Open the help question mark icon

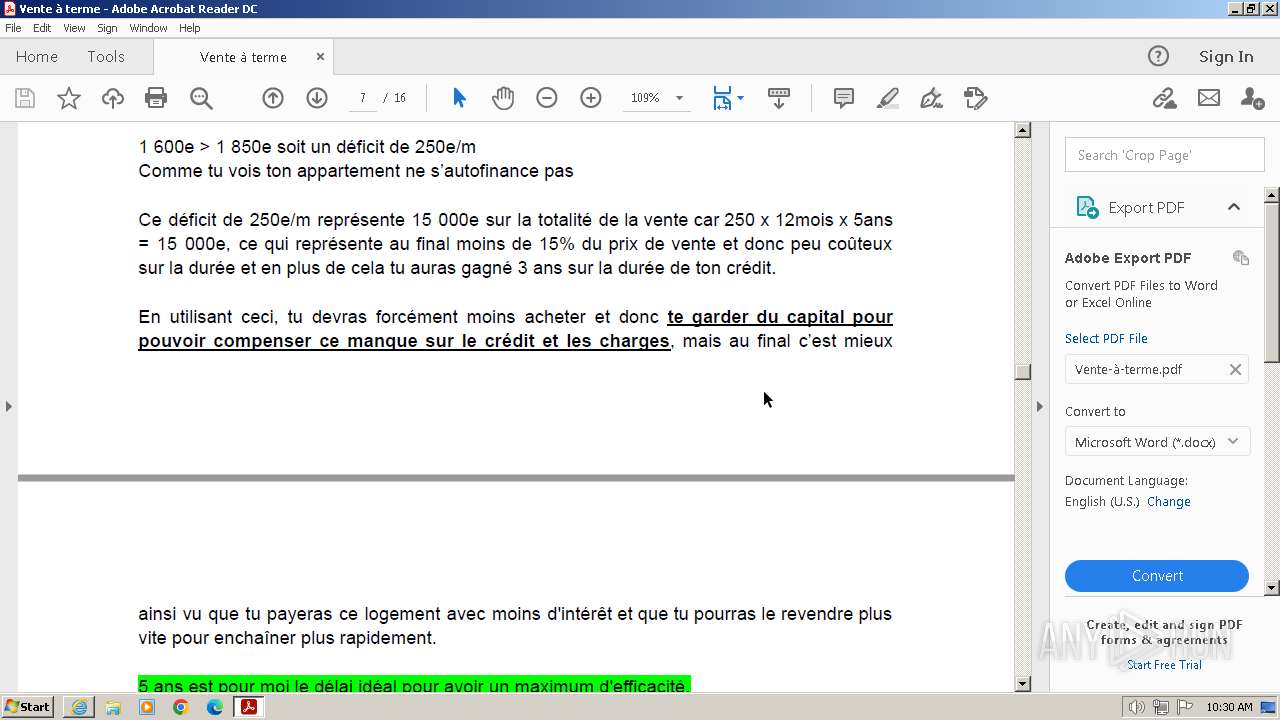point(1158,57)
